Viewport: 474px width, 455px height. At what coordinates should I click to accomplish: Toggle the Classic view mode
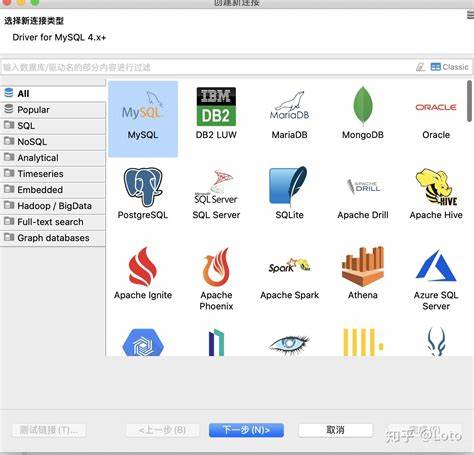click(449, 67)
